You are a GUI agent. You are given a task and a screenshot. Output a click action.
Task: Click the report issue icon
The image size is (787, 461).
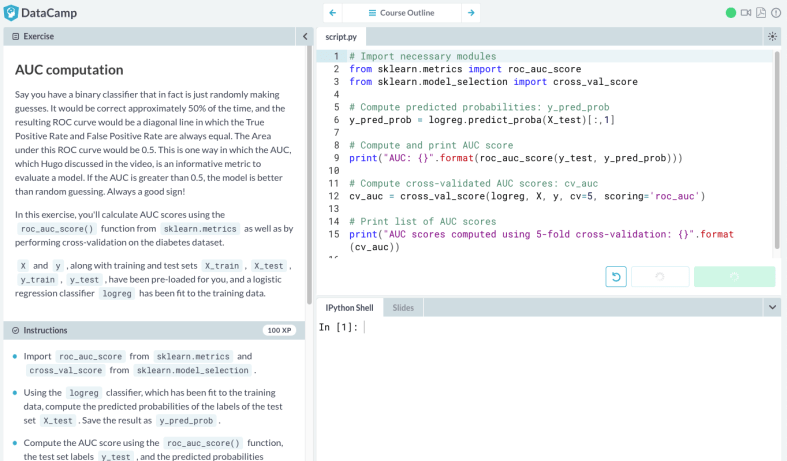776,13
